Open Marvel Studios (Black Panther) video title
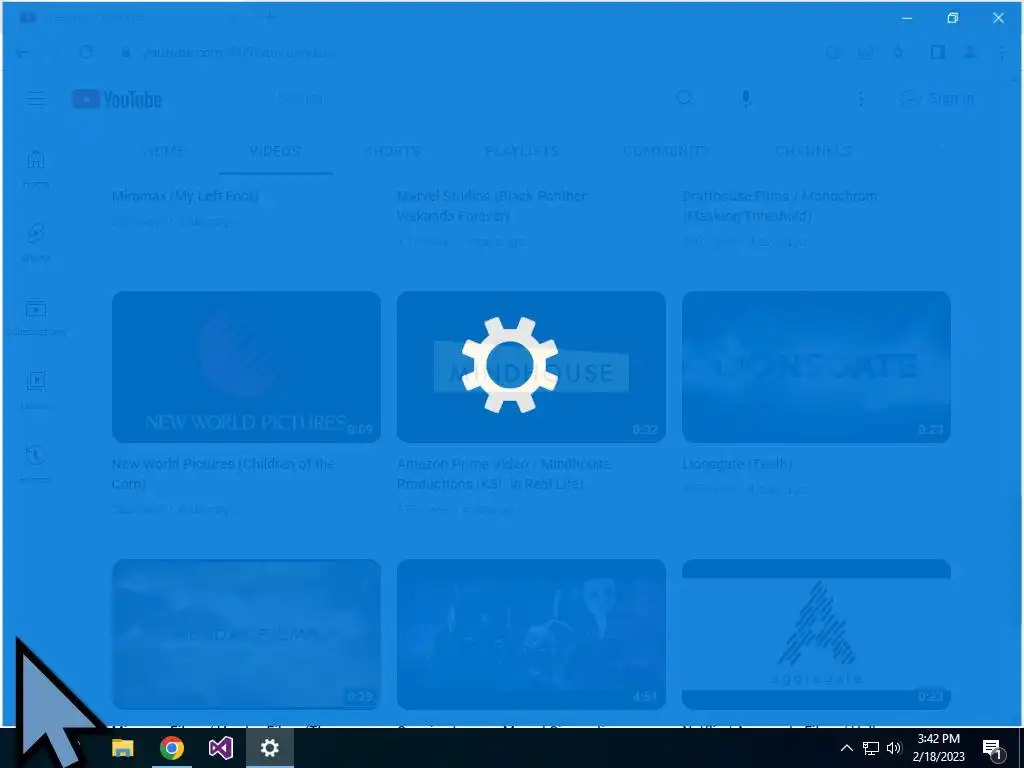Image resolution: width=1024 pixels, height=768 pixels. click(492, 206)
